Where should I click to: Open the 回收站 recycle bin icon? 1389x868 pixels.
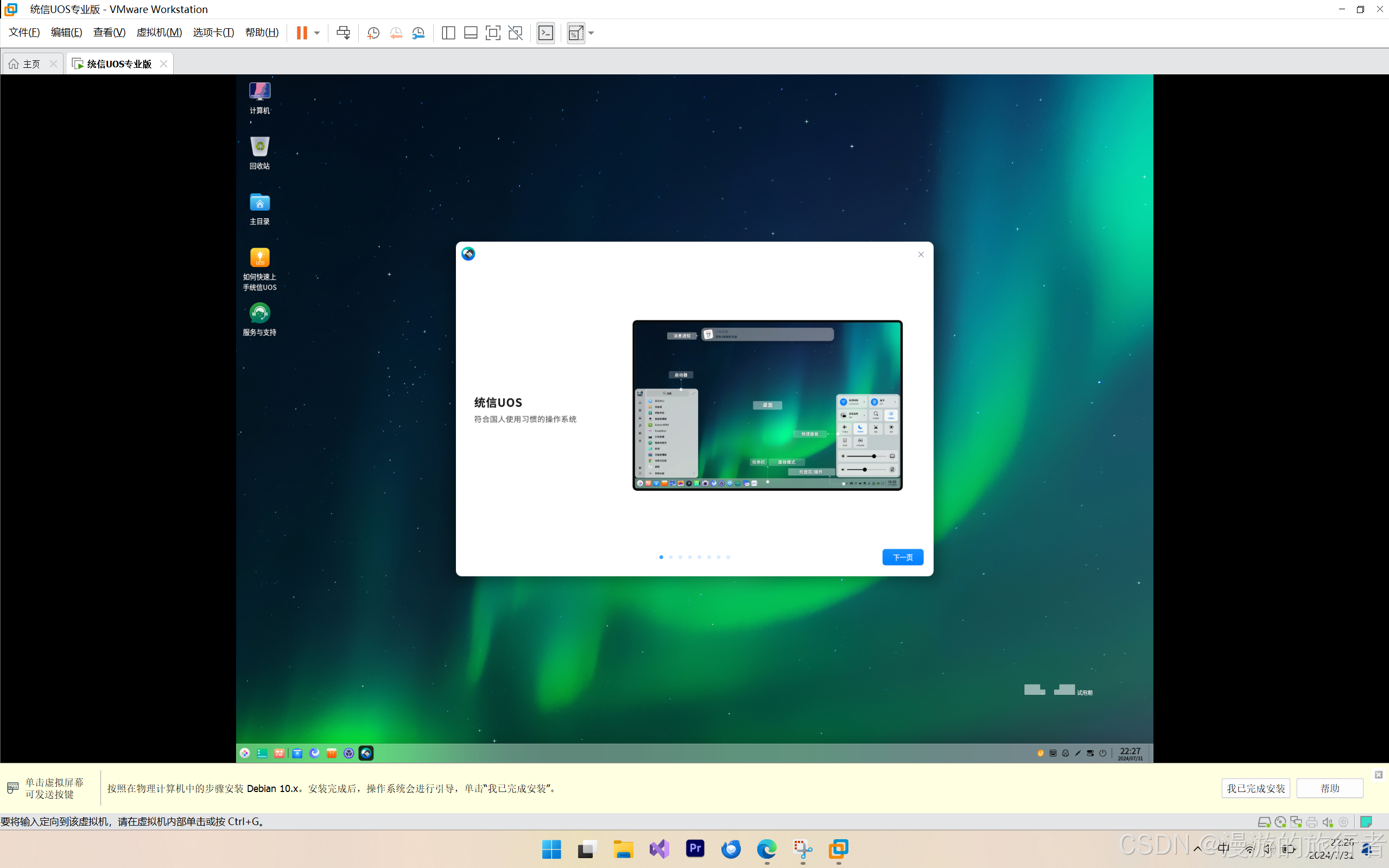tap(259, 153)
